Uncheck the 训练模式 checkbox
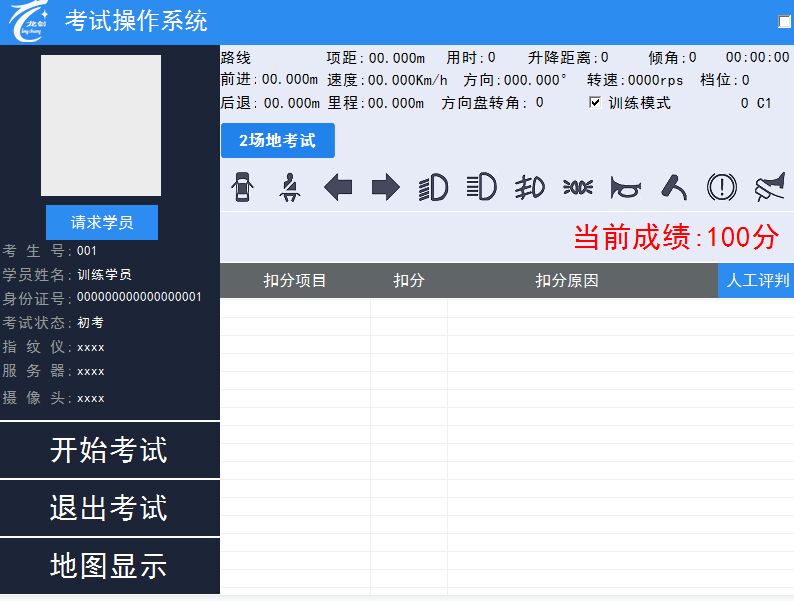Viewport: 794px width, 601px height. coord(595,103)
